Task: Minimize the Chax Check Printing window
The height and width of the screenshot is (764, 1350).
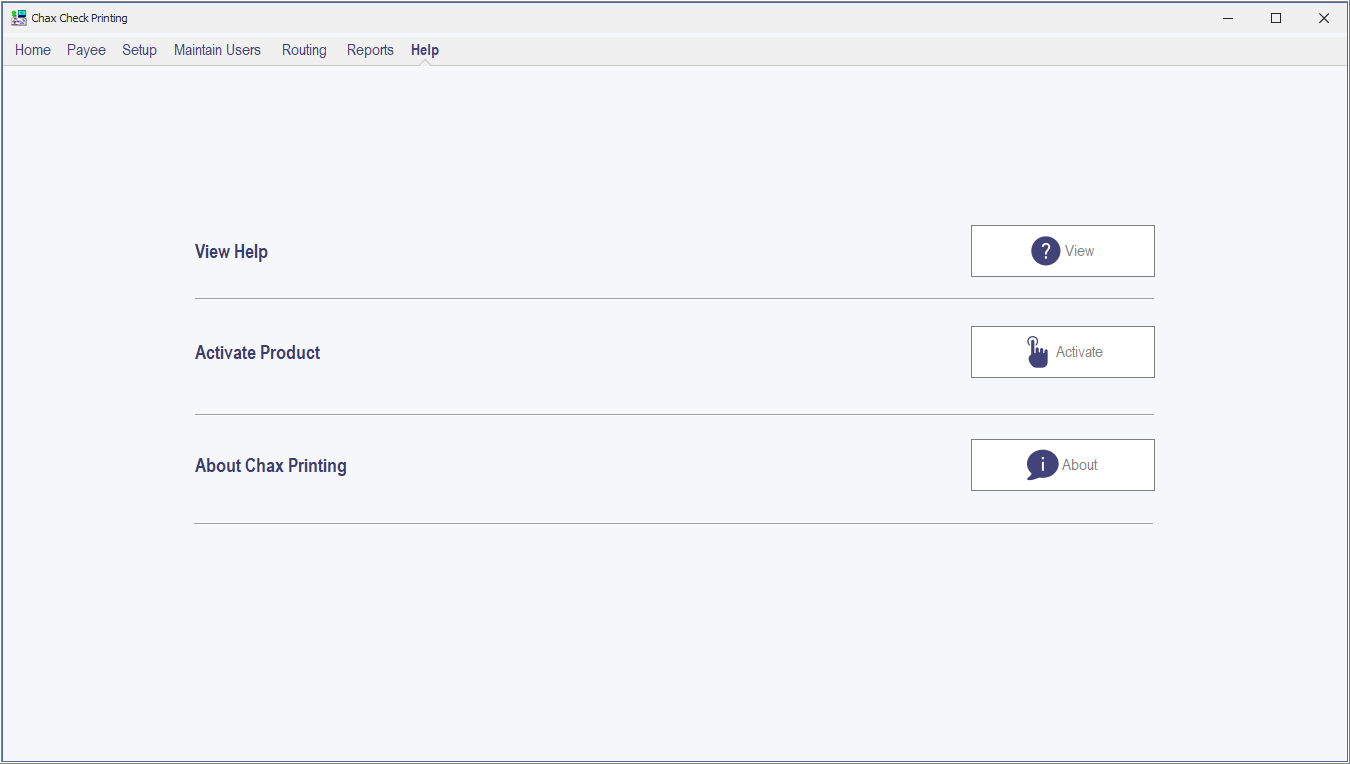Action: coord(1228,18)
